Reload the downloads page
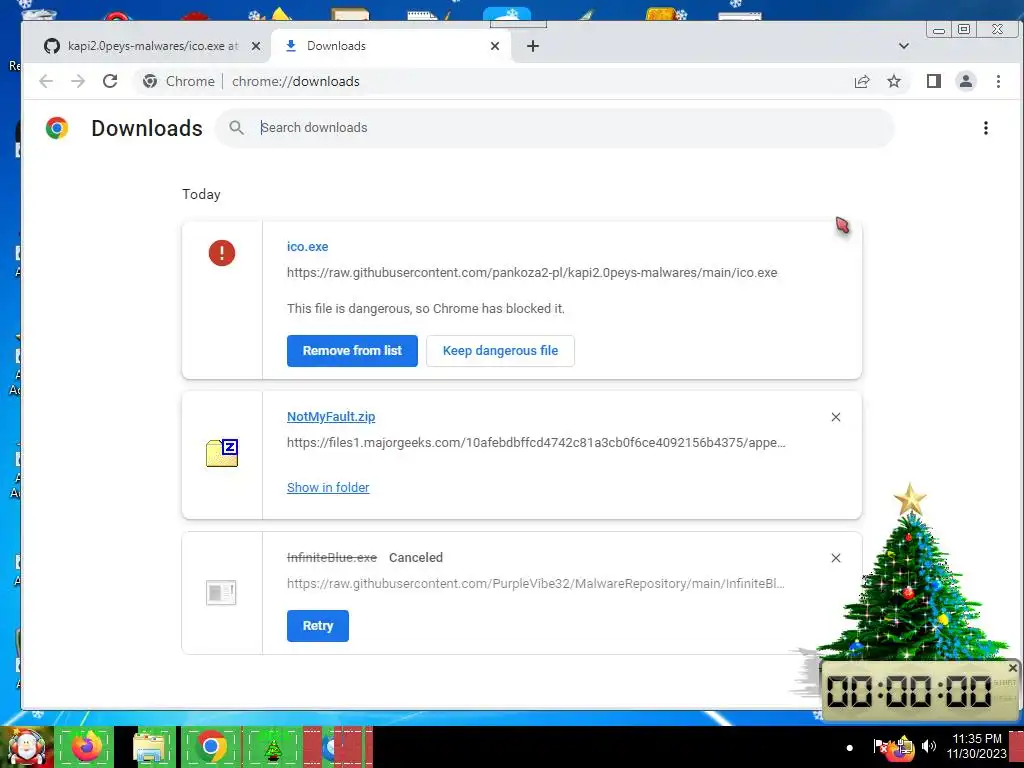Screen dimensions: 1024x768 (x=110, y=81)
